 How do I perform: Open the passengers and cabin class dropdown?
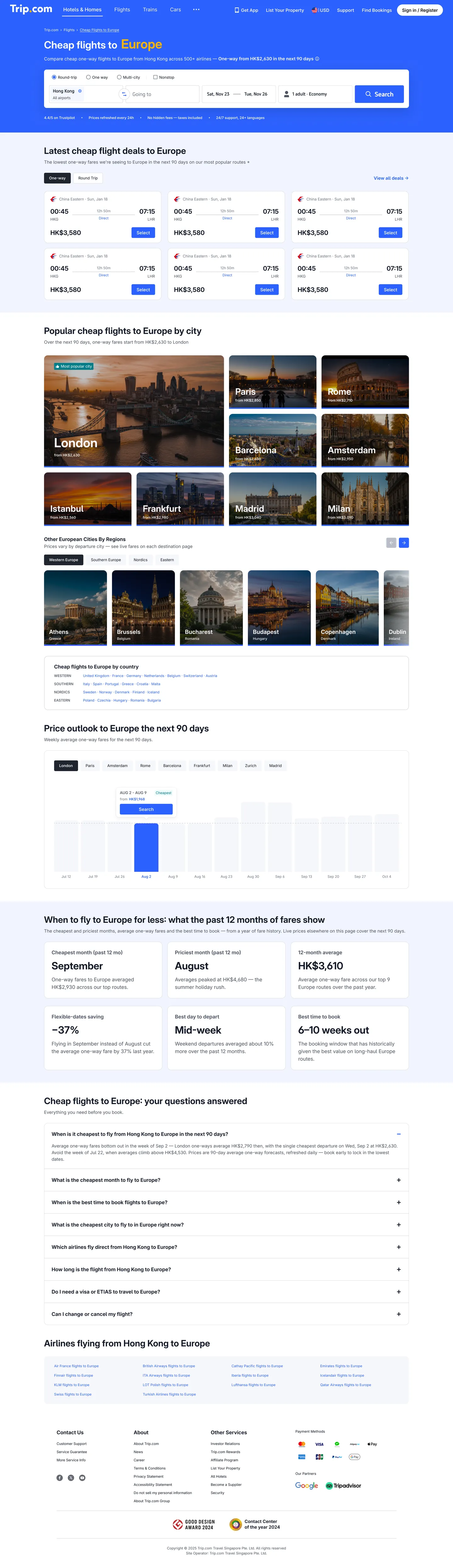[315, 94]
